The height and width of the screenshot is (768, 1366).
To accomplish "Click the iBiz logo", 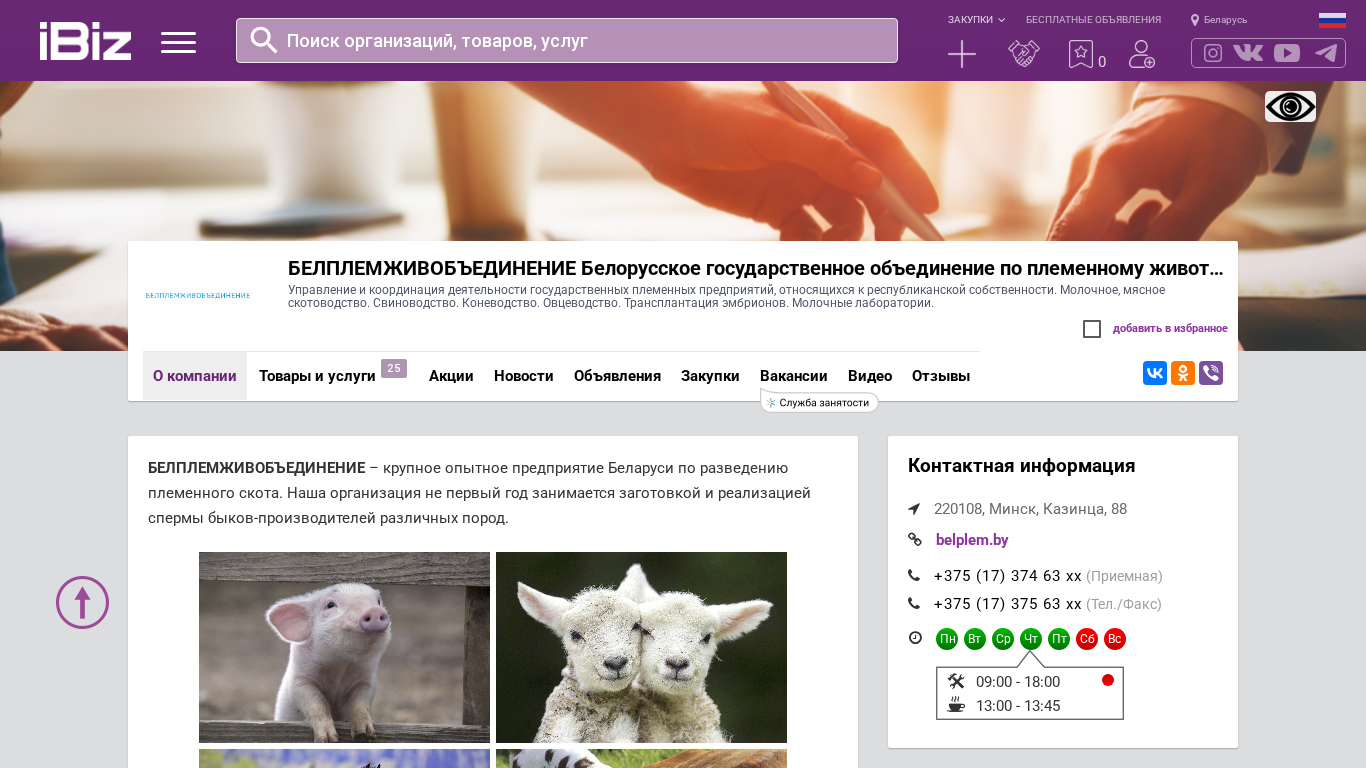I will coord(85,41).
